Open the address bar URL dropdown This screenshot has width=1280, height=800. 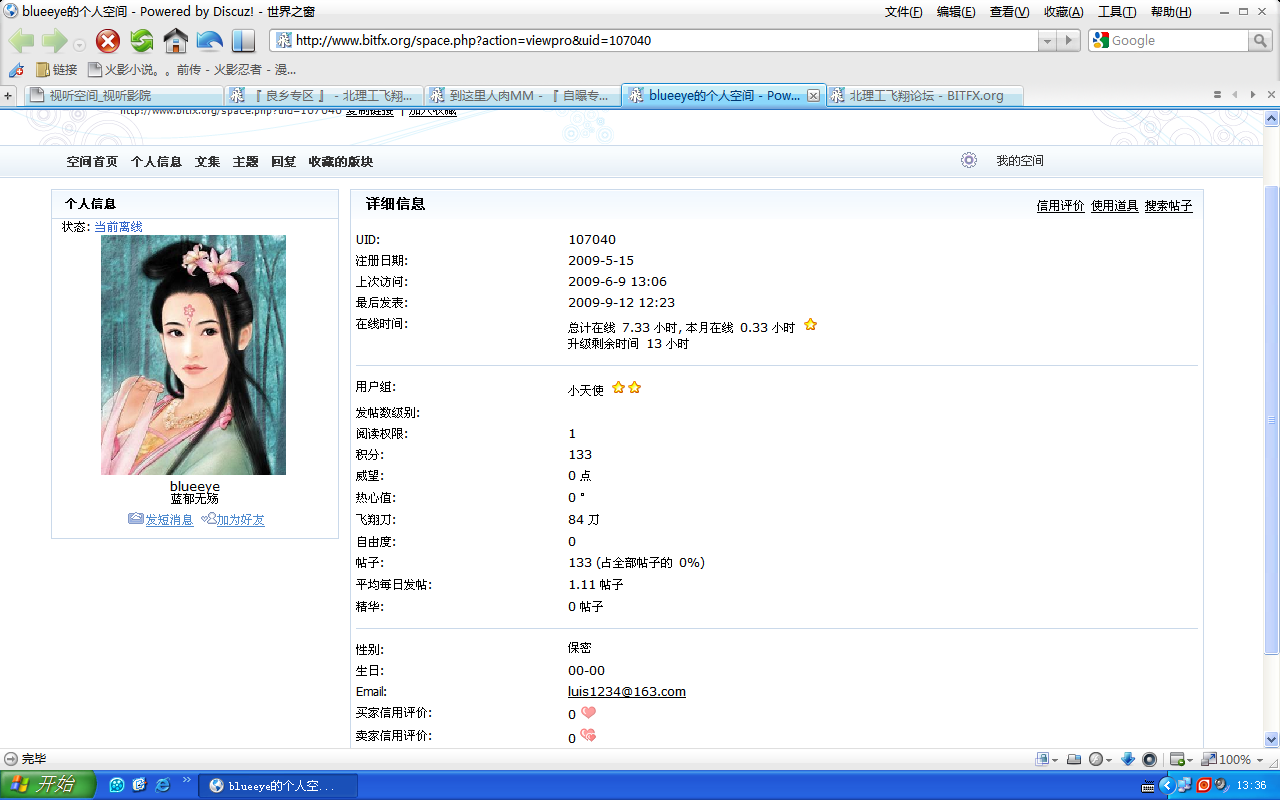pyautogui.click(x=1048, y=41)
